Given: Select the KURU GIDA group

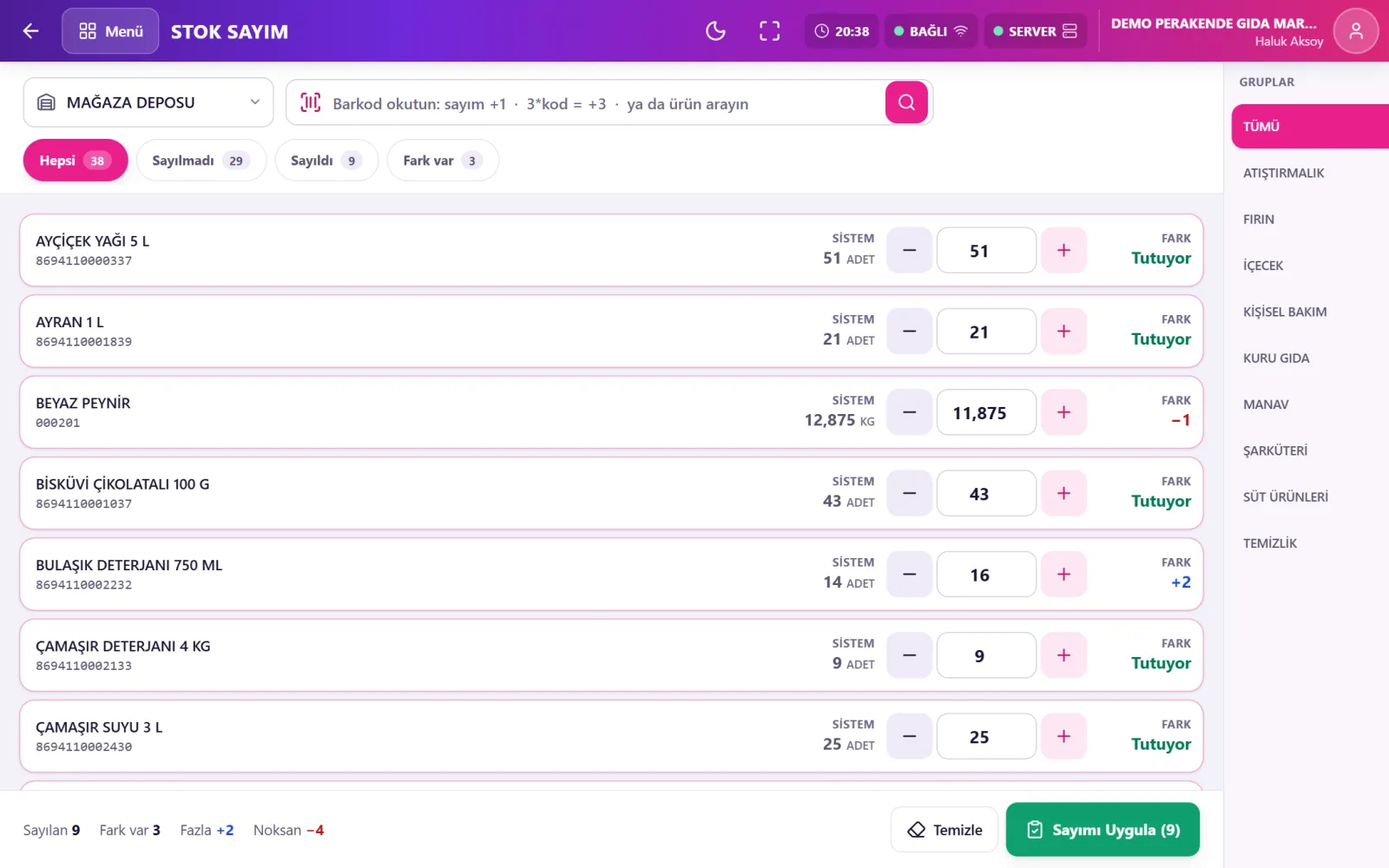Looking at the screenshot, I should click(x=1310, y=358).
